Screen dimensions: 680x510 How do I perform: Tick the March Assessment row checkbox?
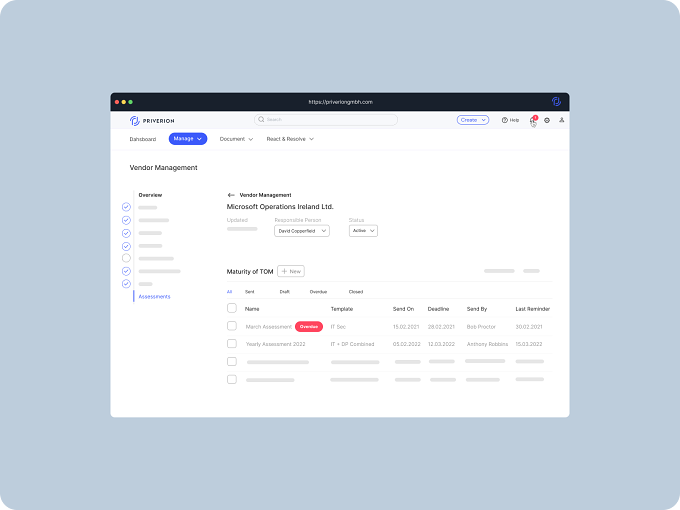tap(232, 326)
